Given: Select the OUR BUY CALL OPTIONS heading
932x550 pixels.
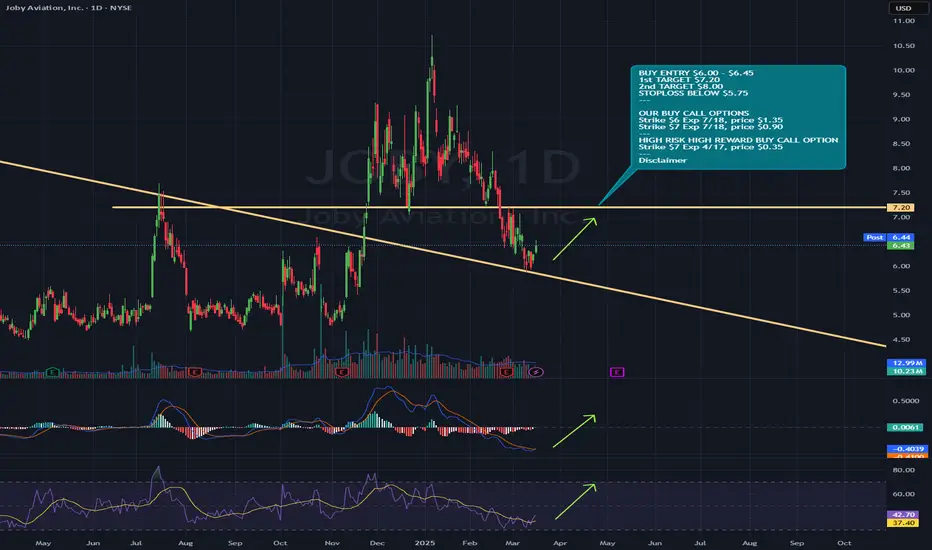Looking at the screenshot, I should click(694, 113).
